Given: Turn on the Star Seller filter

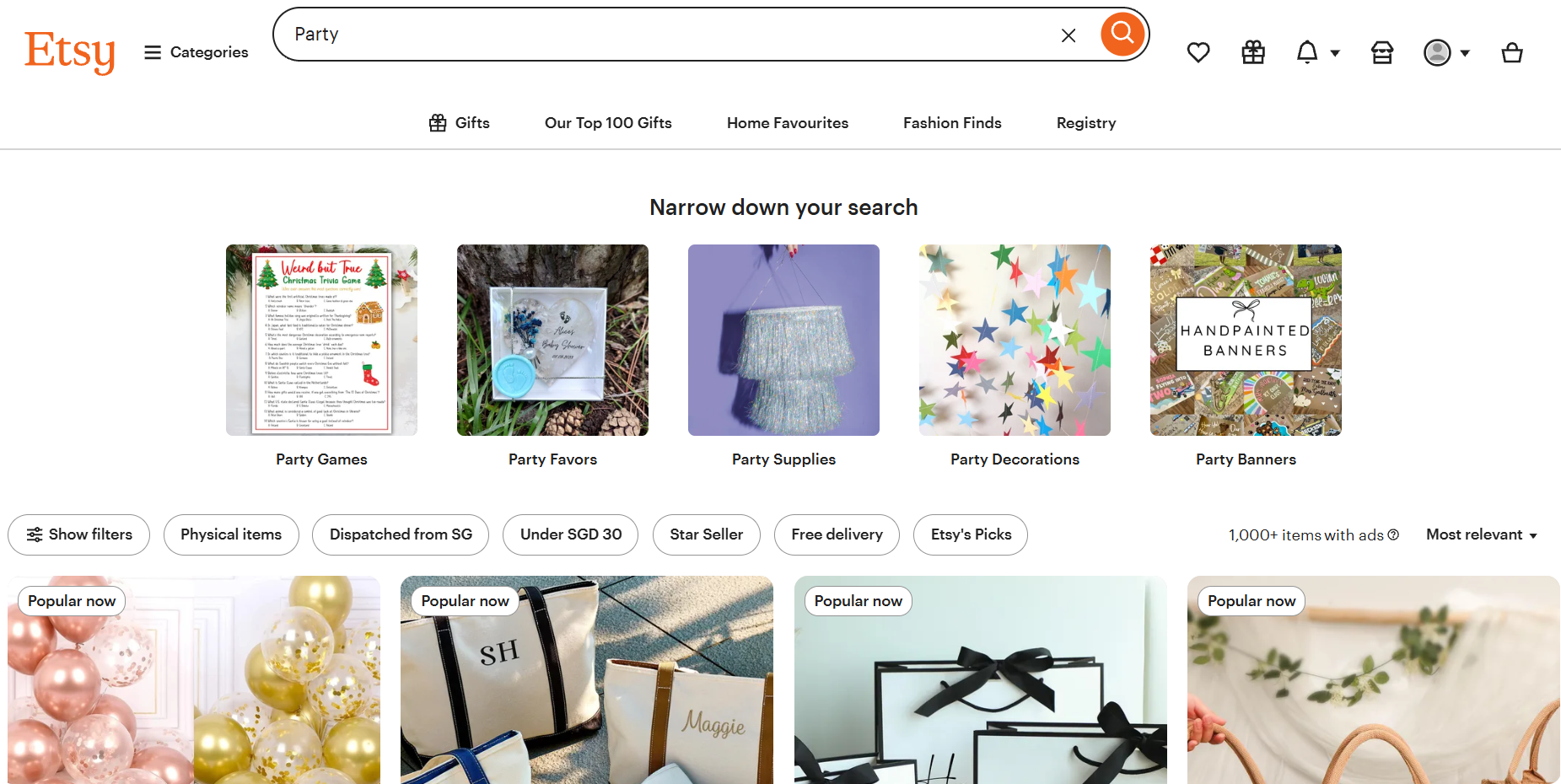Looking at the screenshot, I should click(x=706, y=534).
